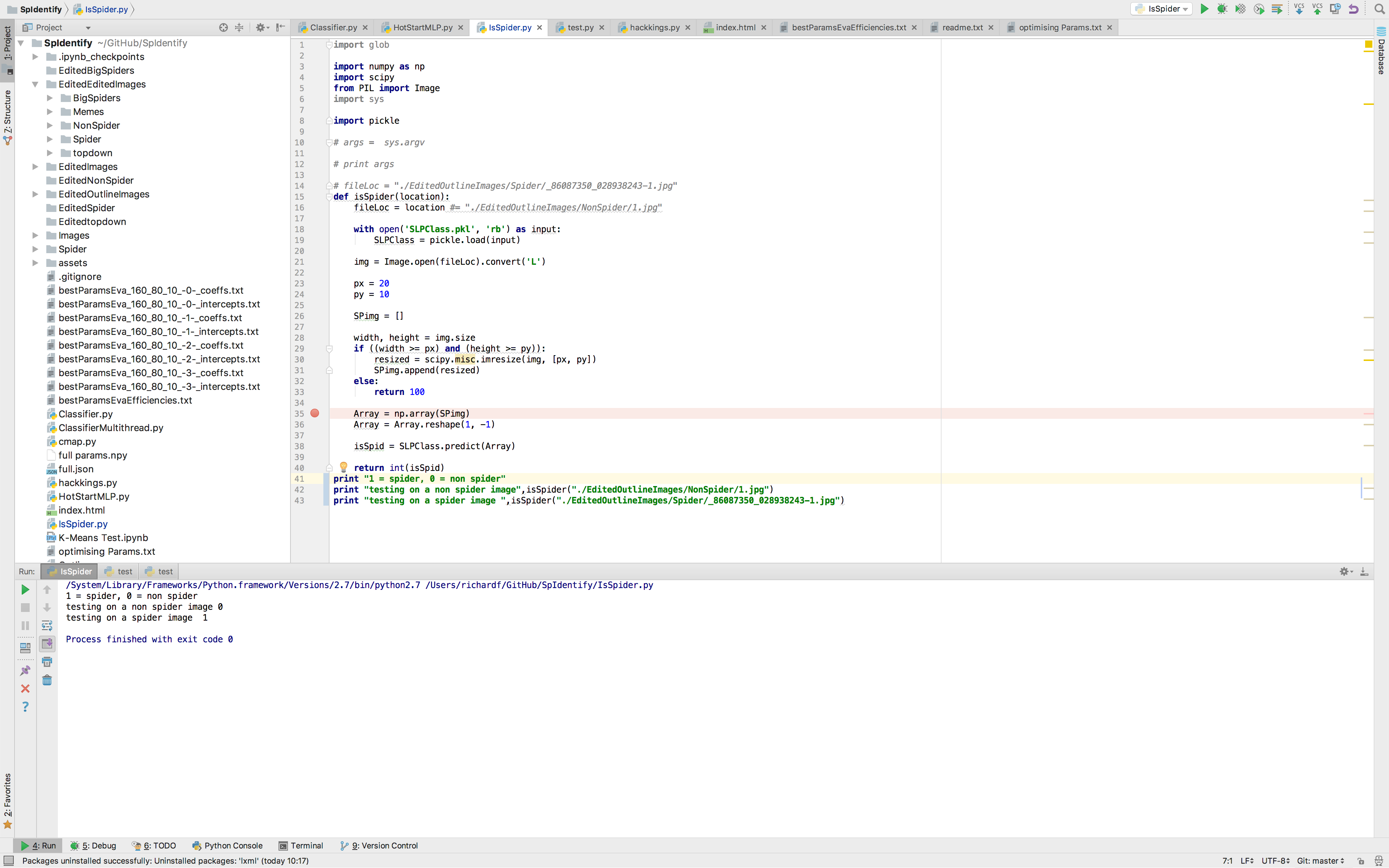Toggle soft-wrap in the Run console

click(x=47, y=625)
